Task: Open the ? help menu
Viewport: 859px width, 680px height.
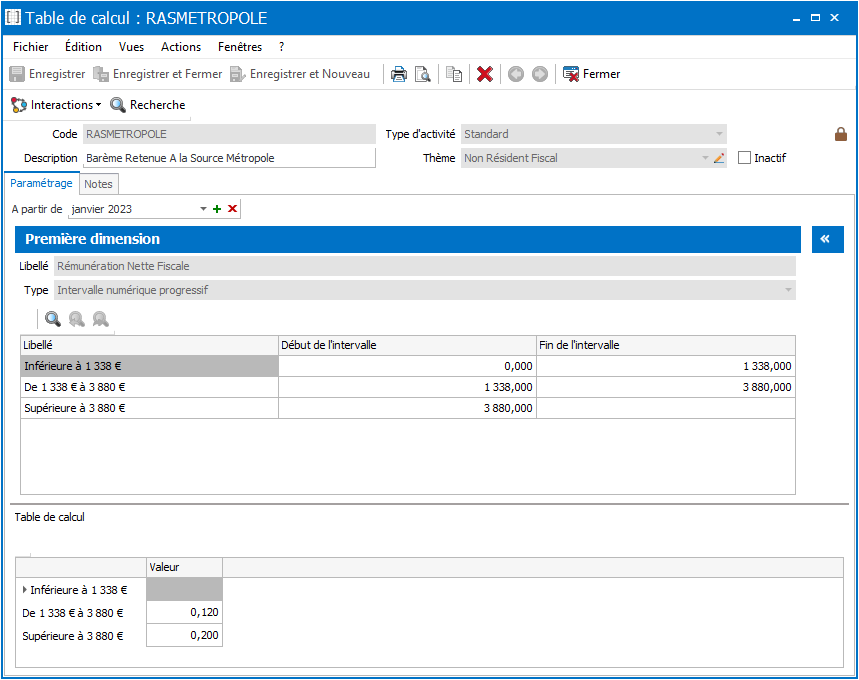Action: tap(282, 47)
